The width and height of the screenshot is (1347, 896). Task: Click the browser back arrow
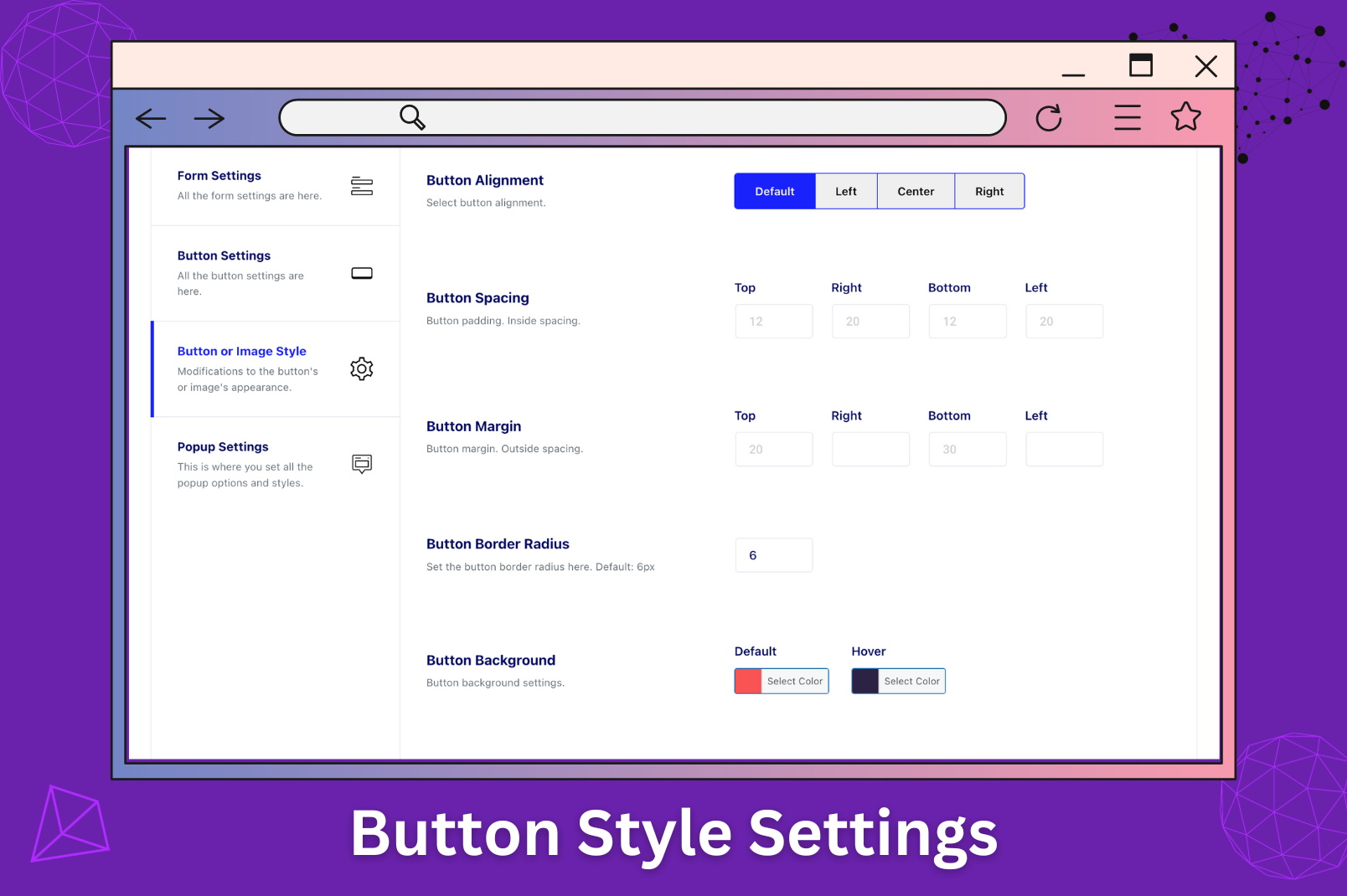pos(151,119)
